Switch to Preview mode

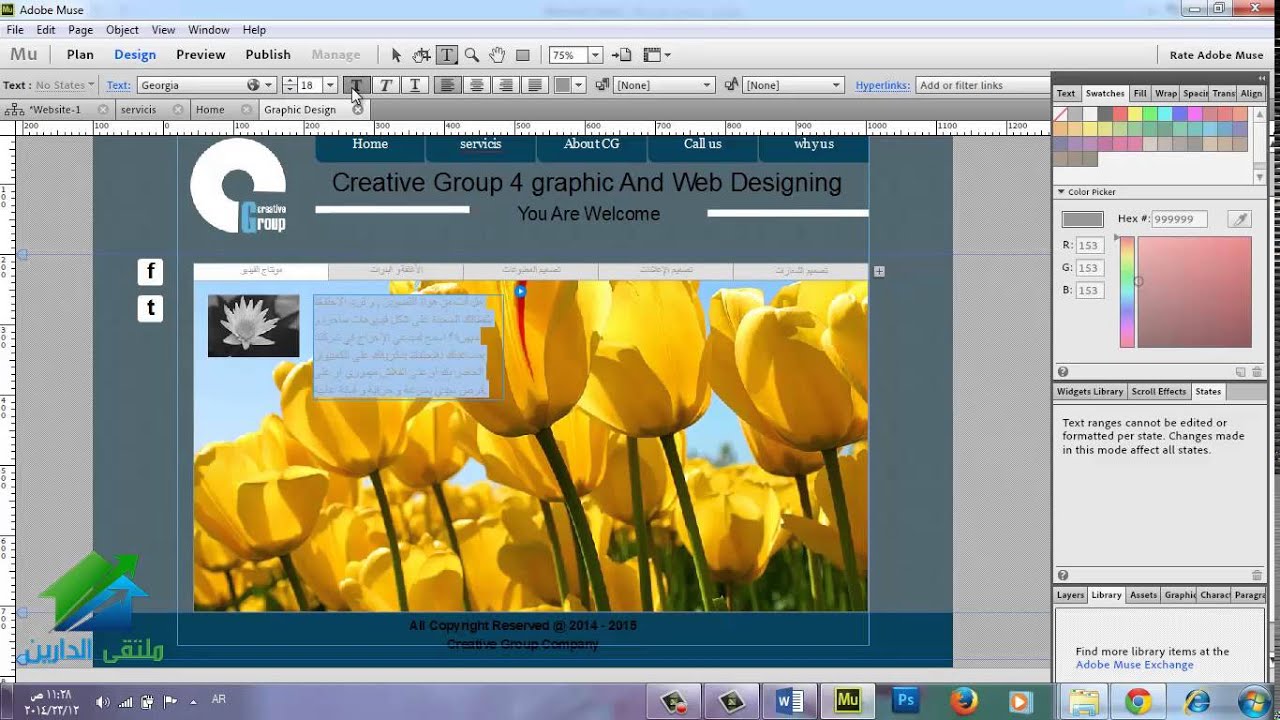point(201,55)
